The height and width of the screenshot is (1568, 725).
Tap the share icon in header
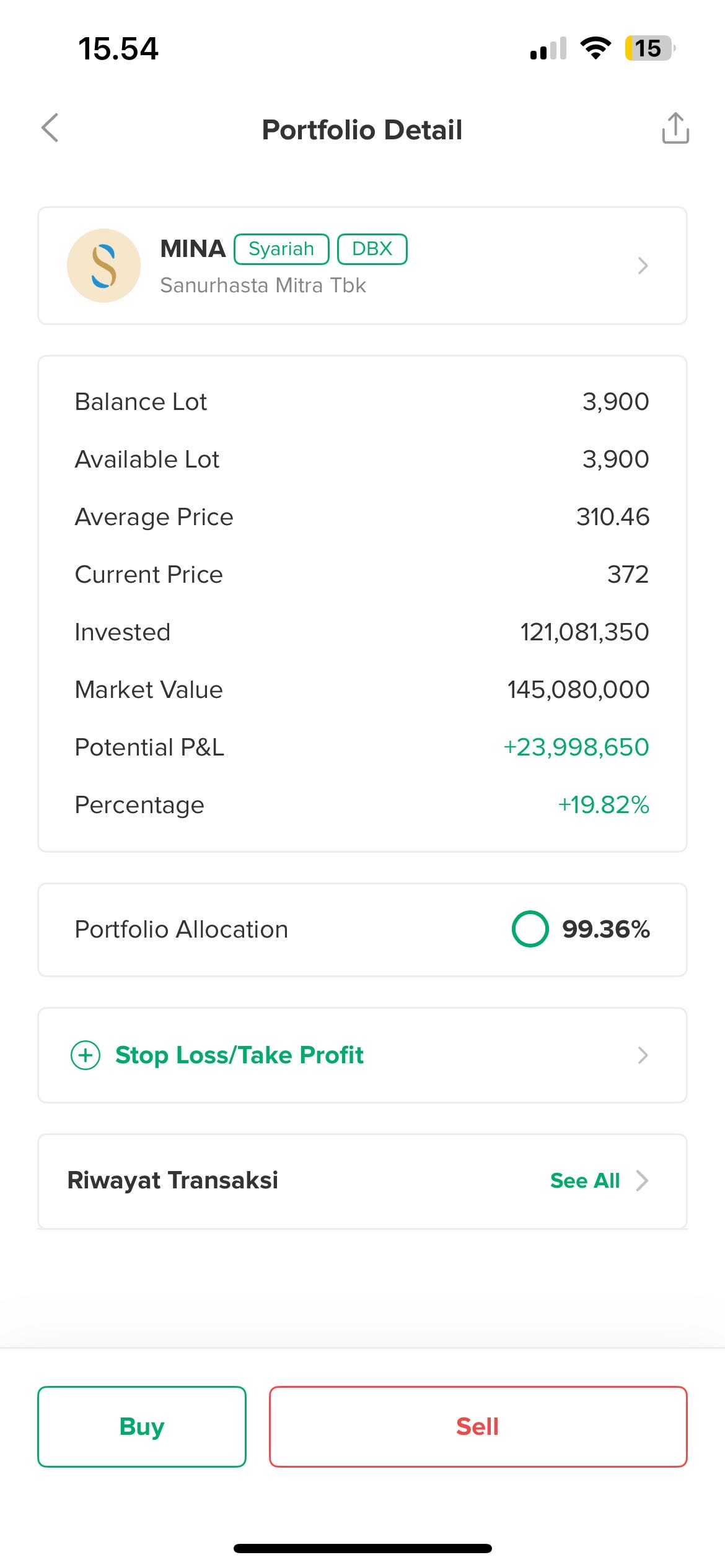tap(675, 128)
